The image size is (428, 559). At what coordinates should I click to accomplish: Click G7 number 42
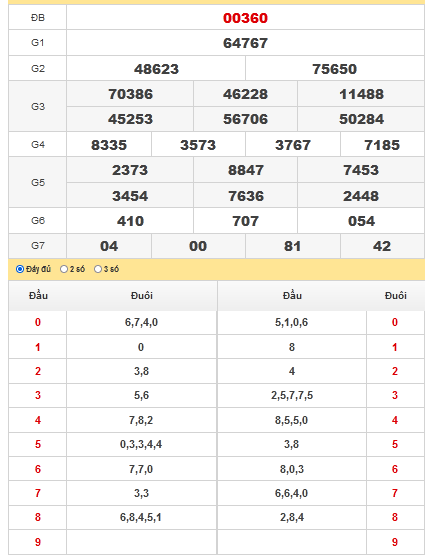tap(382, 246)
